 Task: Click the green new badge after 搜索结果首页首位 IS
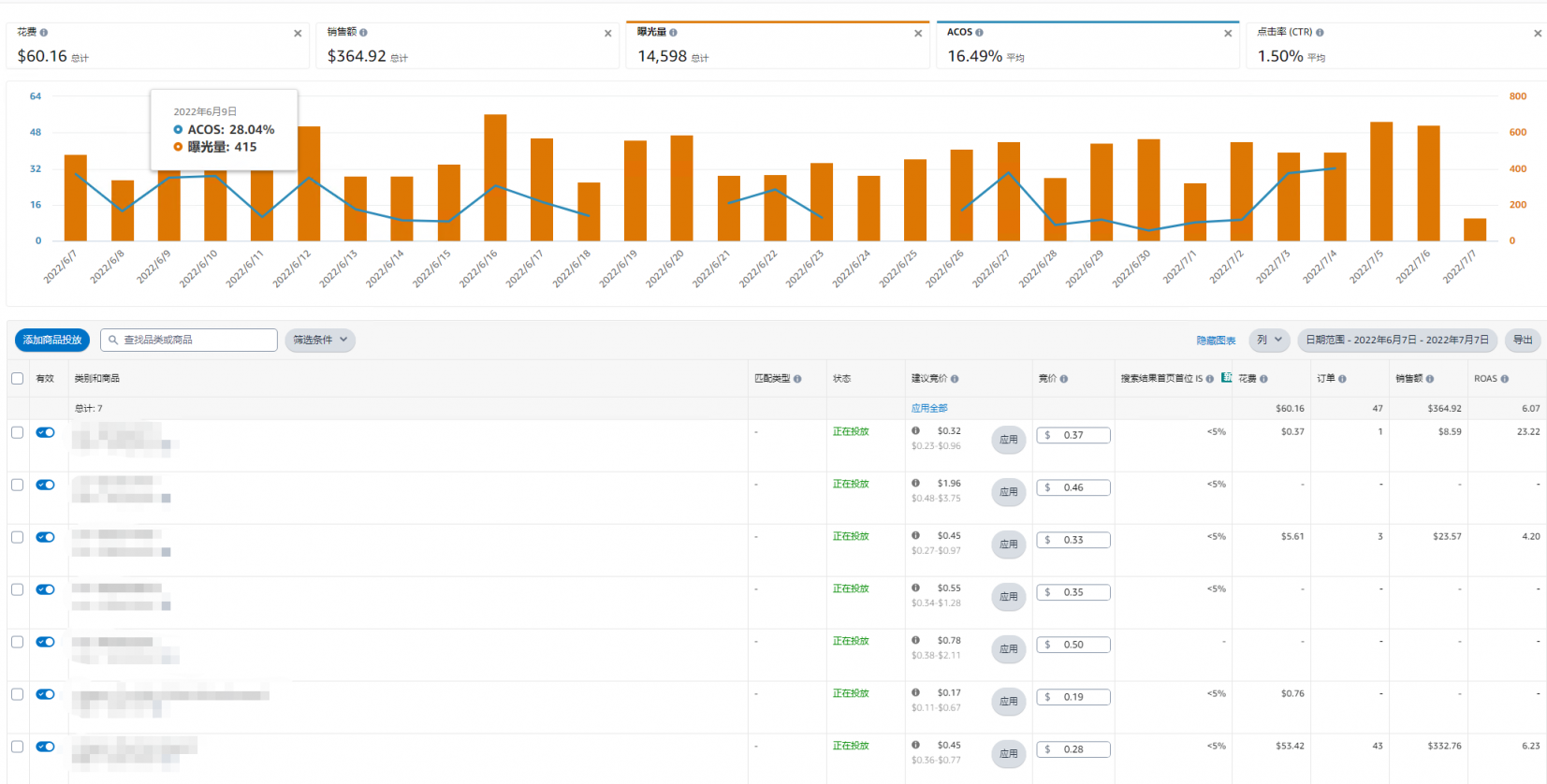pyautogui.click(x=1226, y=378)
